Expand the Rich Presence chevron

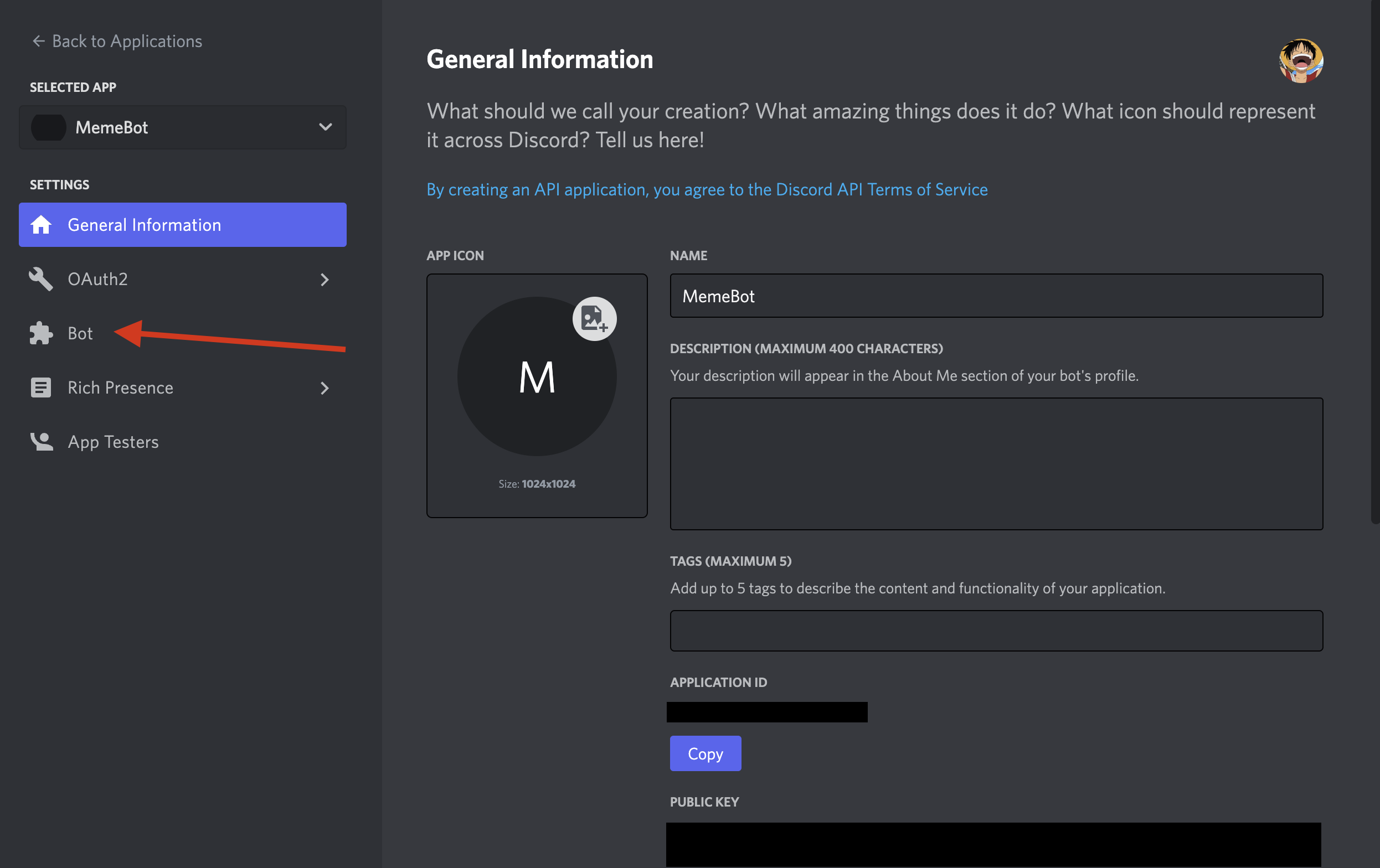325,389
